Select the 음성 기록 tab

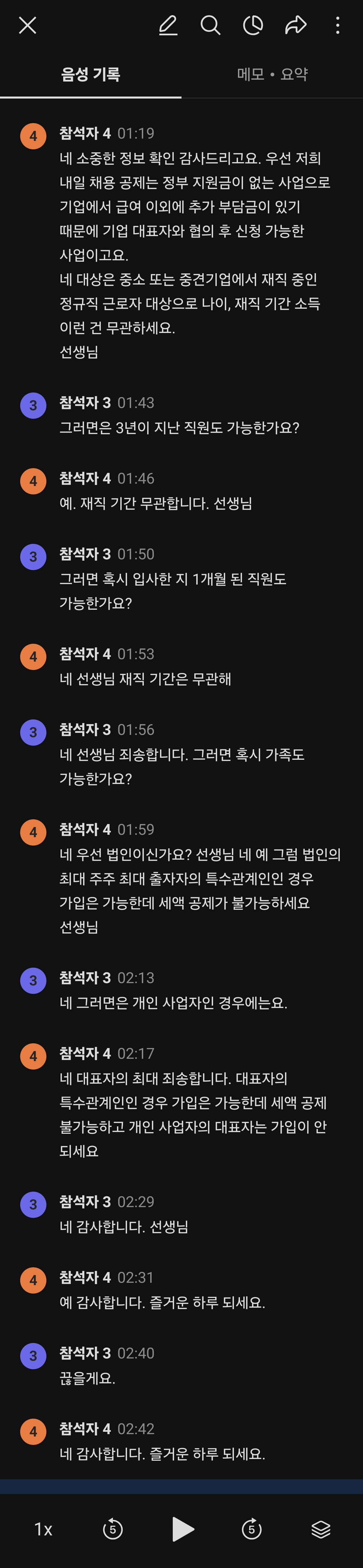91,74
